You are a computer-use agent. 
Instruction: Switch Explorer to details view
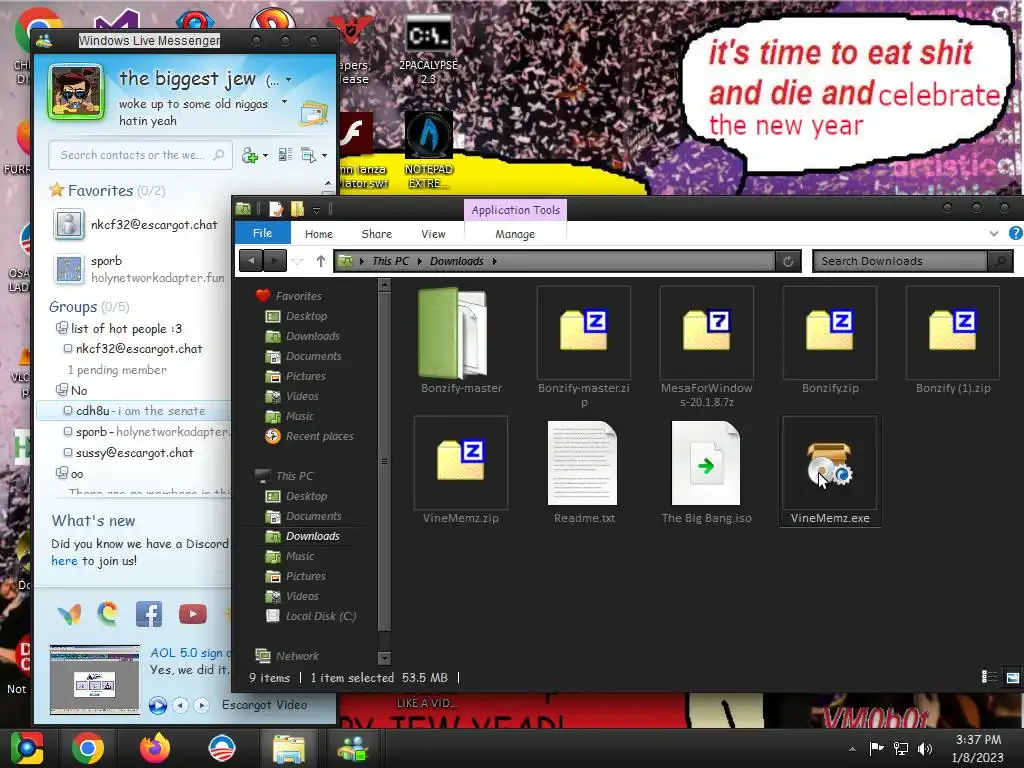(989, 677)
